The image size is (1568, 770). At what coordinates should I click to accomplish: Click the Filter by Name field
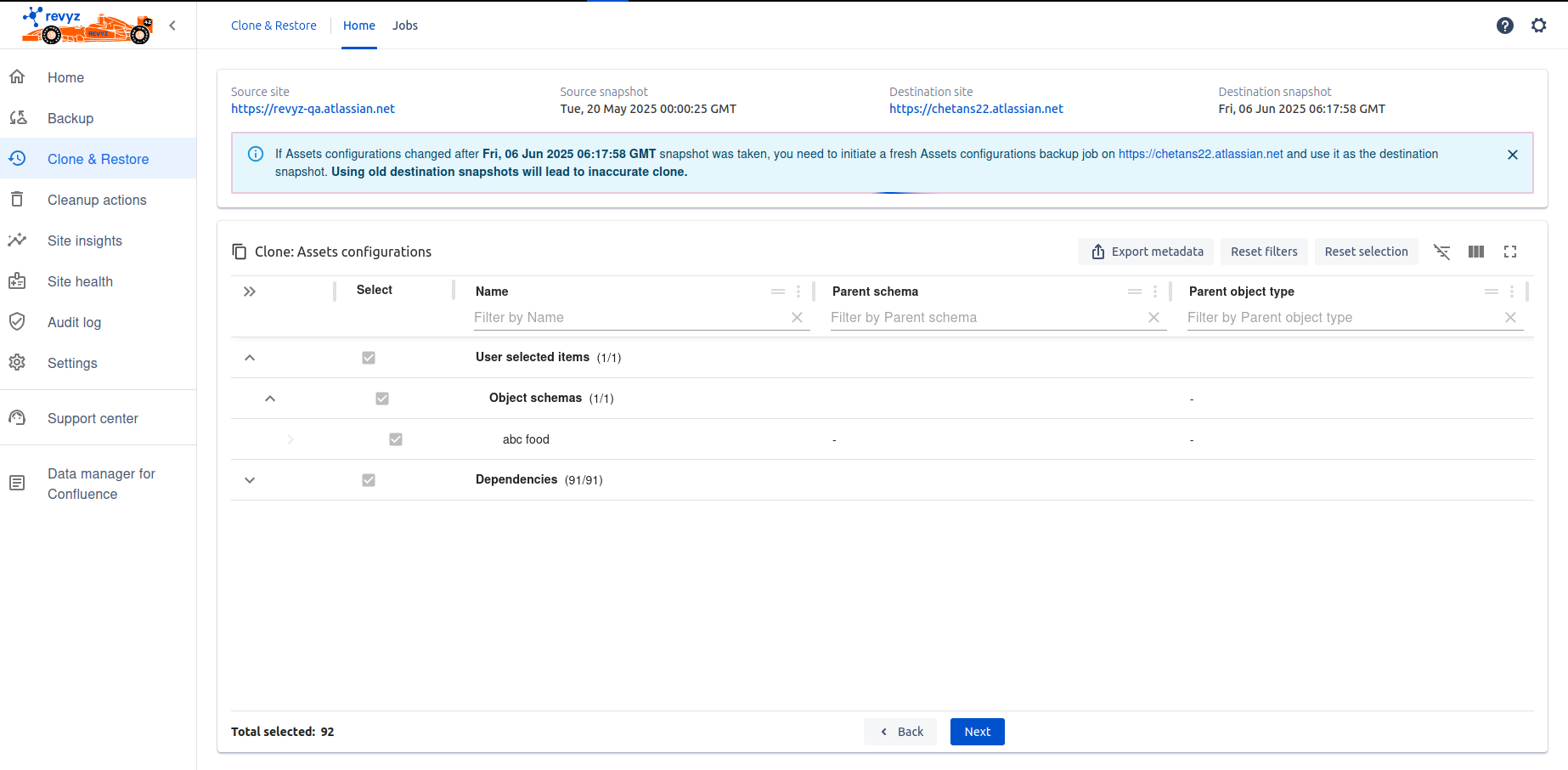(x=629, y=318)
